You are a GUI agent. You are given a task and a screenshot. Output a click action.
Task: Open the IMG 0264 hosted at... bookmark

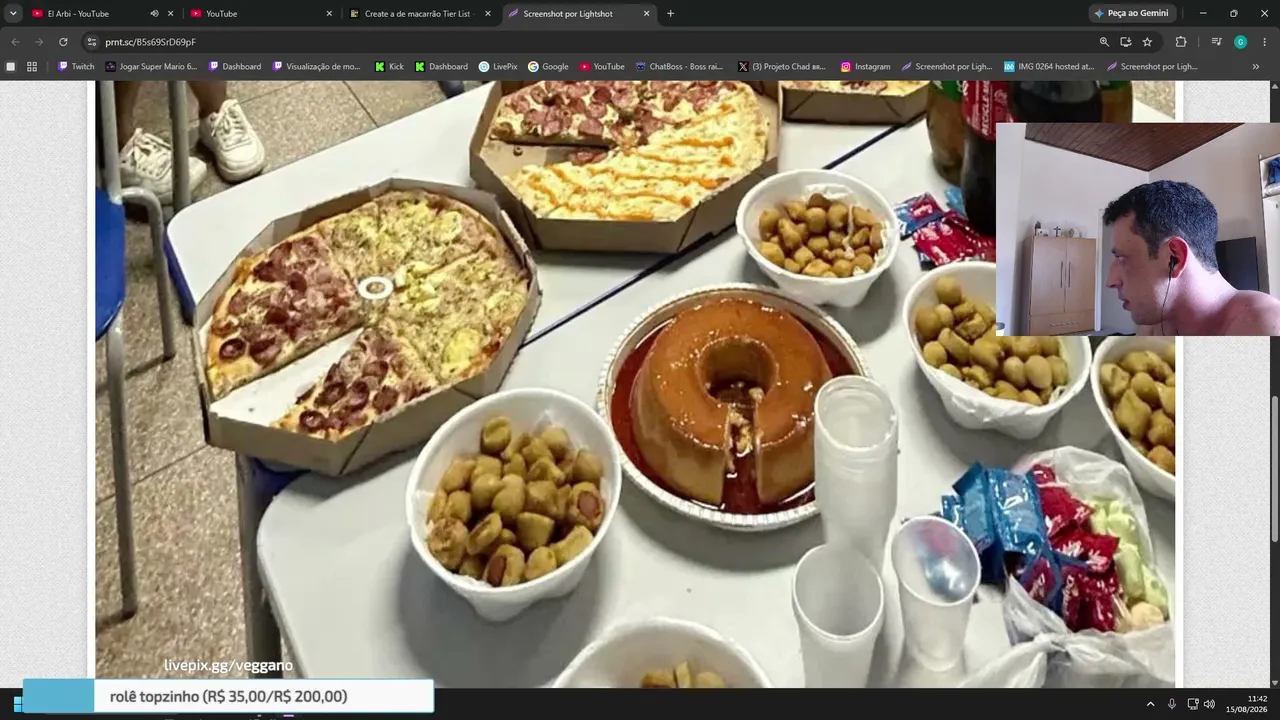tap(1049, 67)
